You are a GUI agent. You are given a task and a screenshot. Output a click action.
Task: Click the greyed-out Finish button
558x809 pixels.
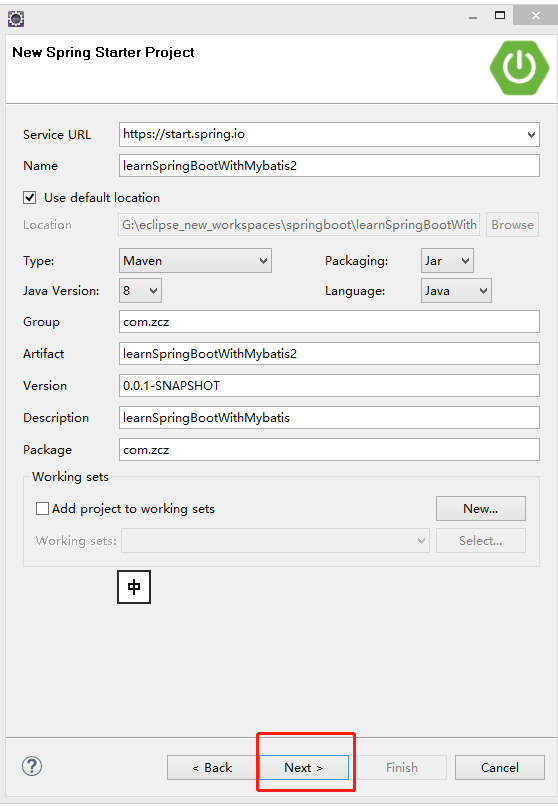pyautogui.click(x=402, y=768)
